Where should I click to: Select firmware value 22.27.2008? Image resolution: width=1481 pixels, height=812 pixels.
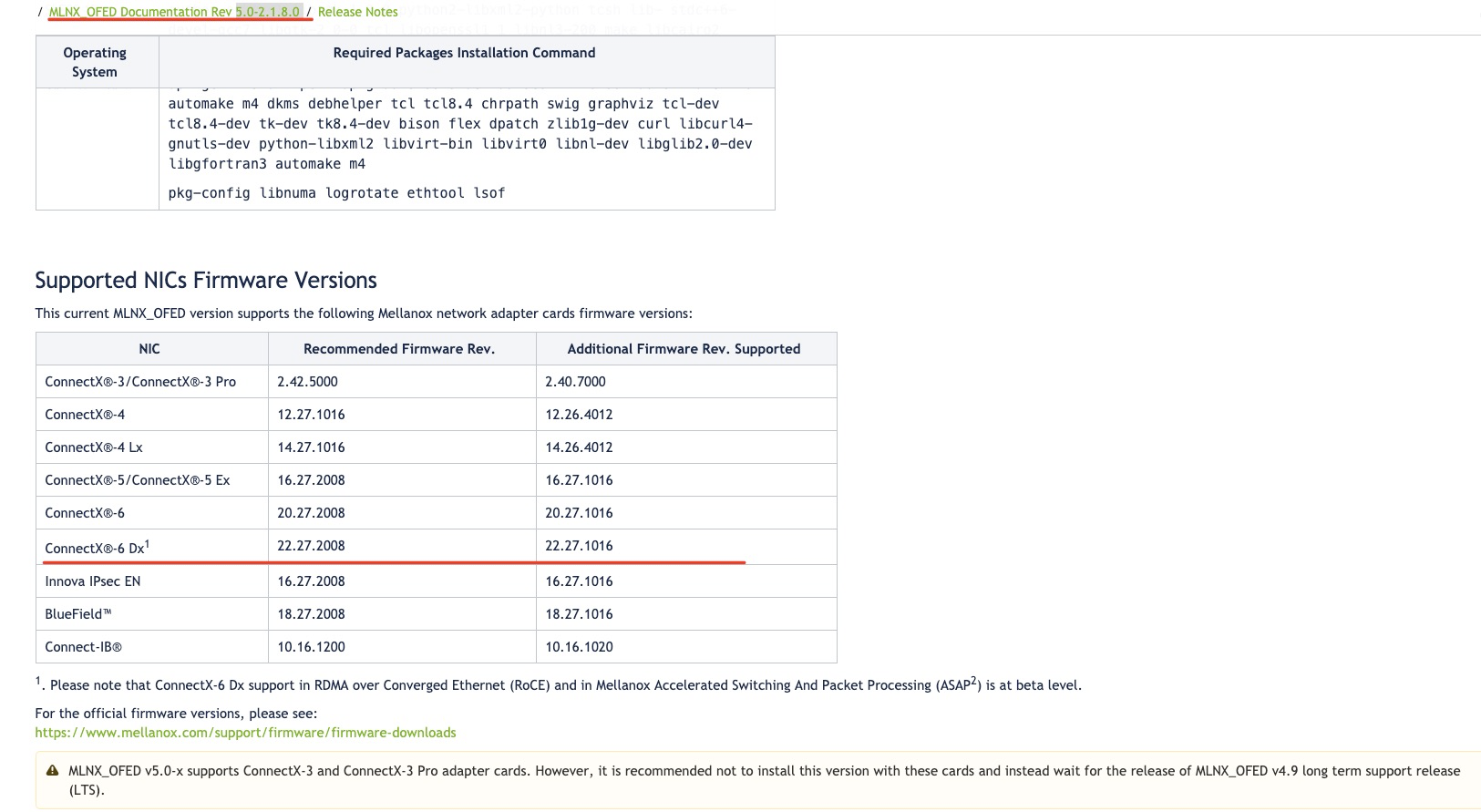pos(311,546)
